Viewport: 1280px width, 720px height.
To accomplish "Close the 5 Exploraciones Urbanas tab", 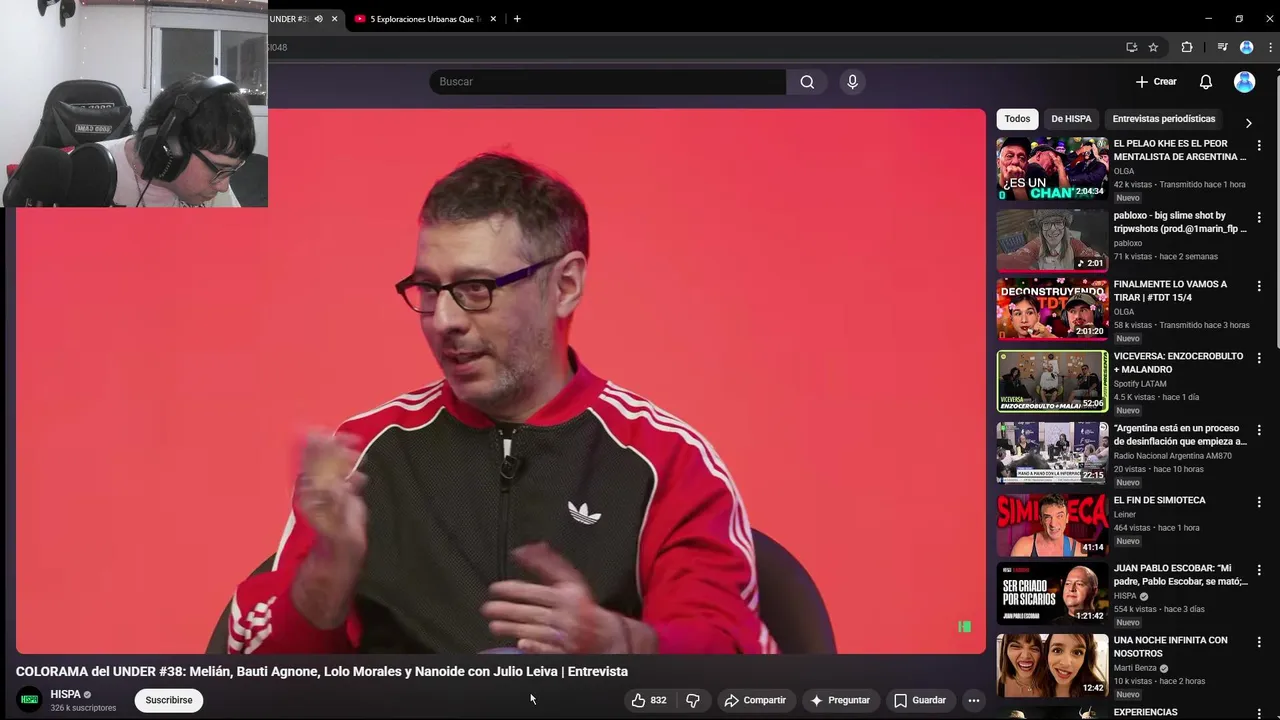I will [x=492, y=19].
